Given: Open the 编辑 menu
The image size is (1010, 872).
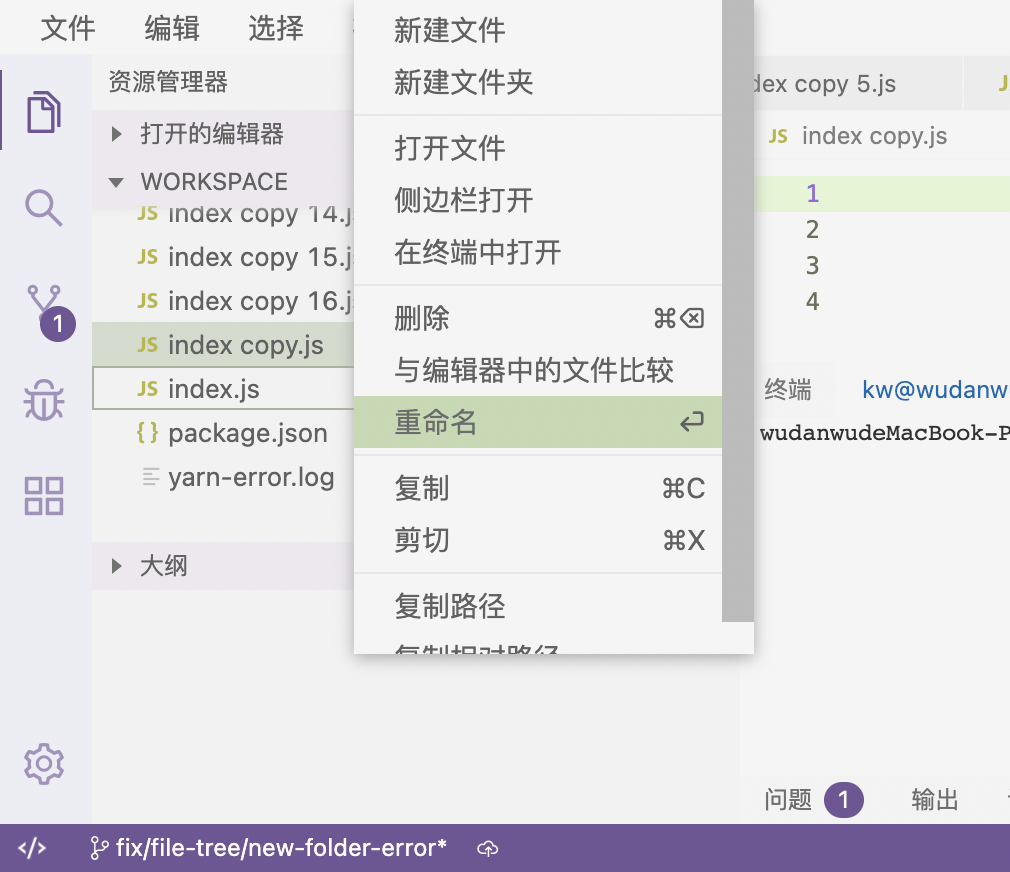Looking at the screenshot, I should 172,28.
